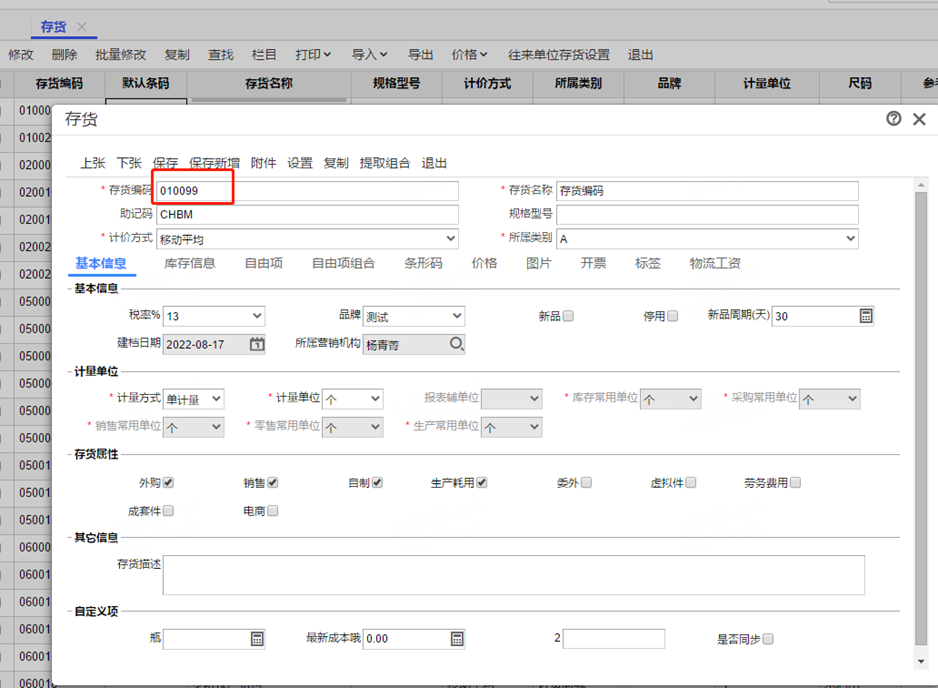Screen dimensions: 938x688
Task: Enable the 停用 checkbox
Action: pyautogui.click(x=672, y=316)
